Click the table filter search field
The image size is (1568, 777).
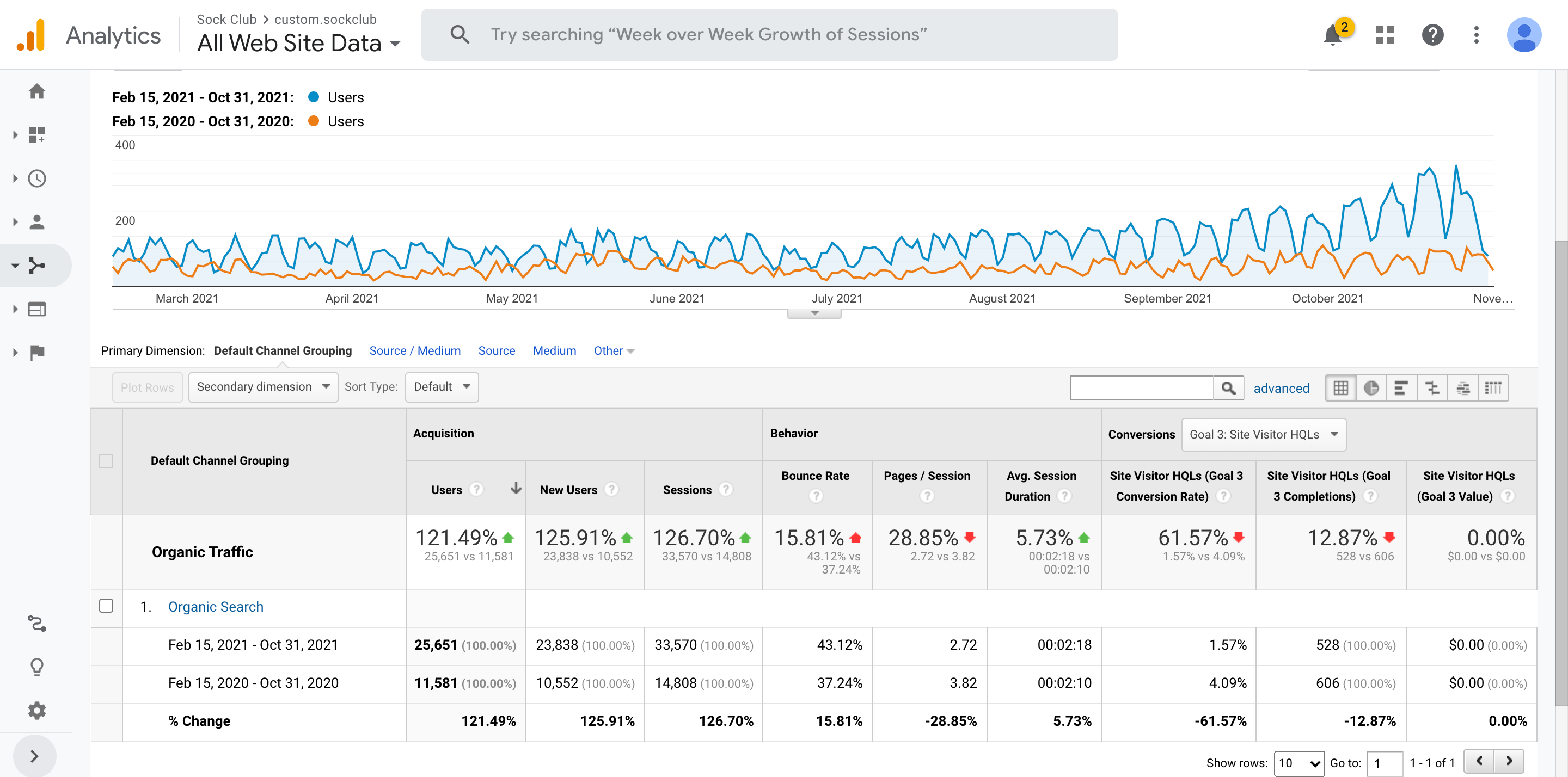pos(1142,387)
